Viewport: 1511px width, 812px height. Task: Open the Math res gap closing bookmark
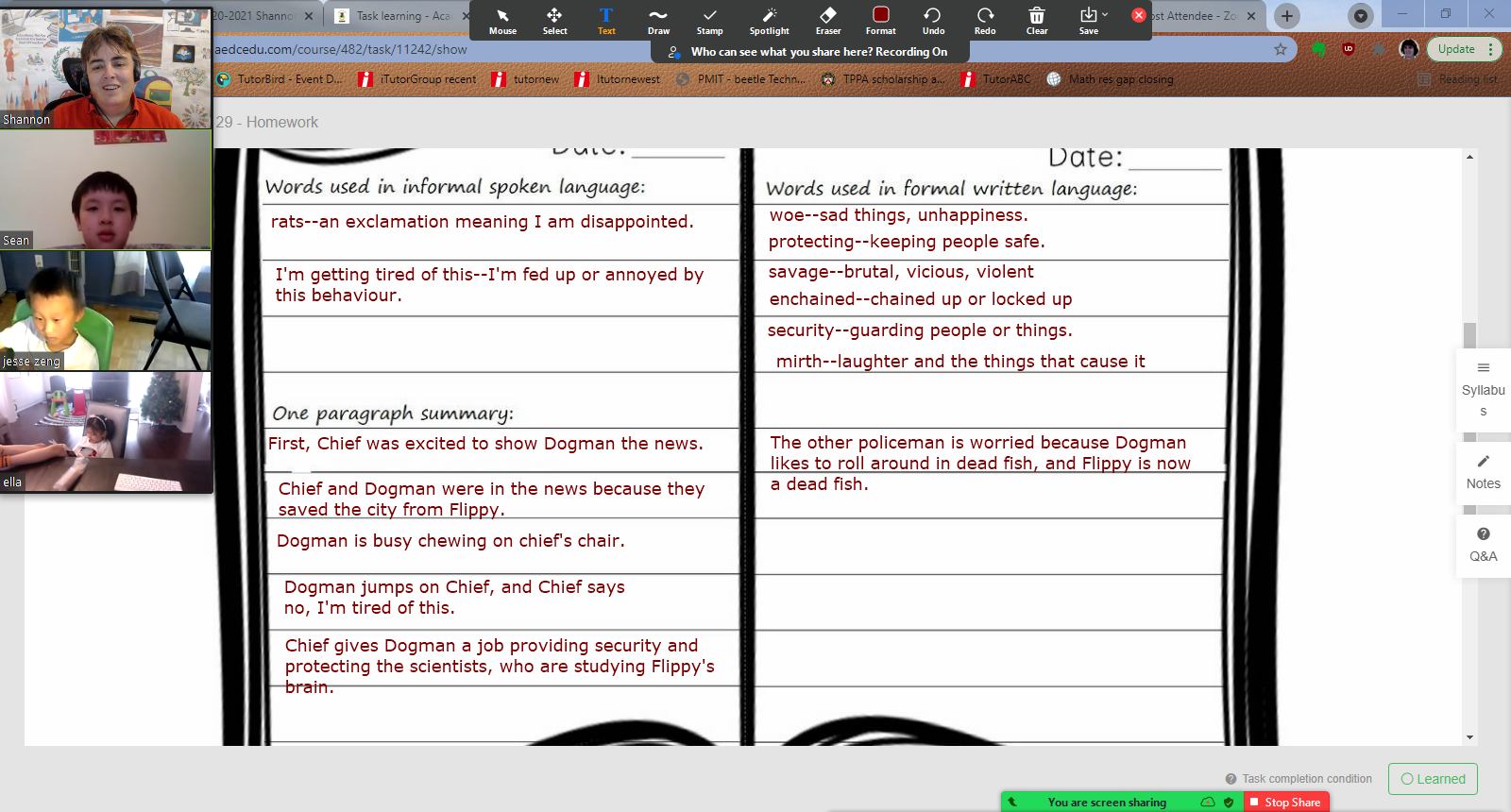coord(1111,79)
